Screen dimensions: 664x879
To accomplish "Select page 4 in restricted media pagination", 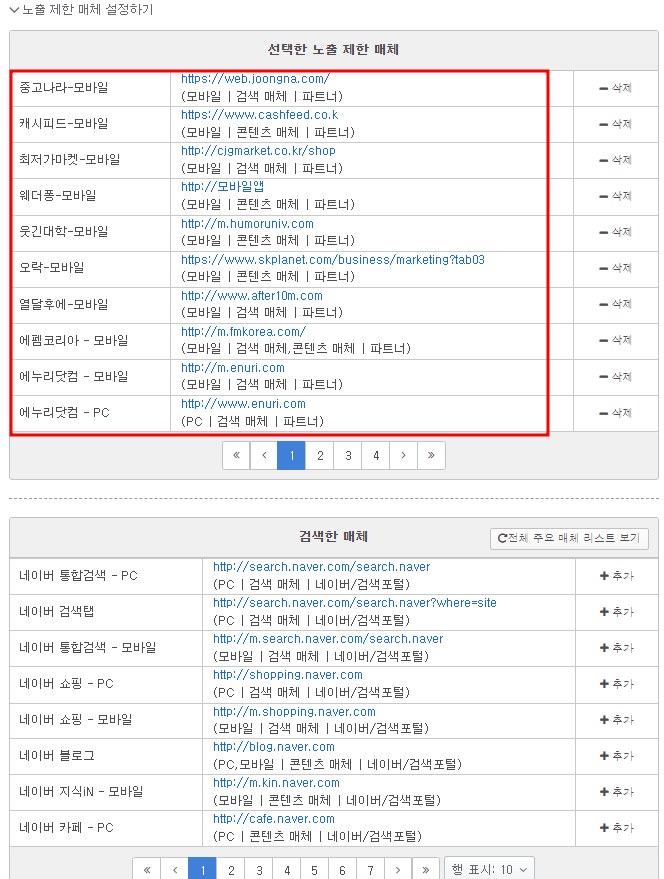I will coord(376,455).
